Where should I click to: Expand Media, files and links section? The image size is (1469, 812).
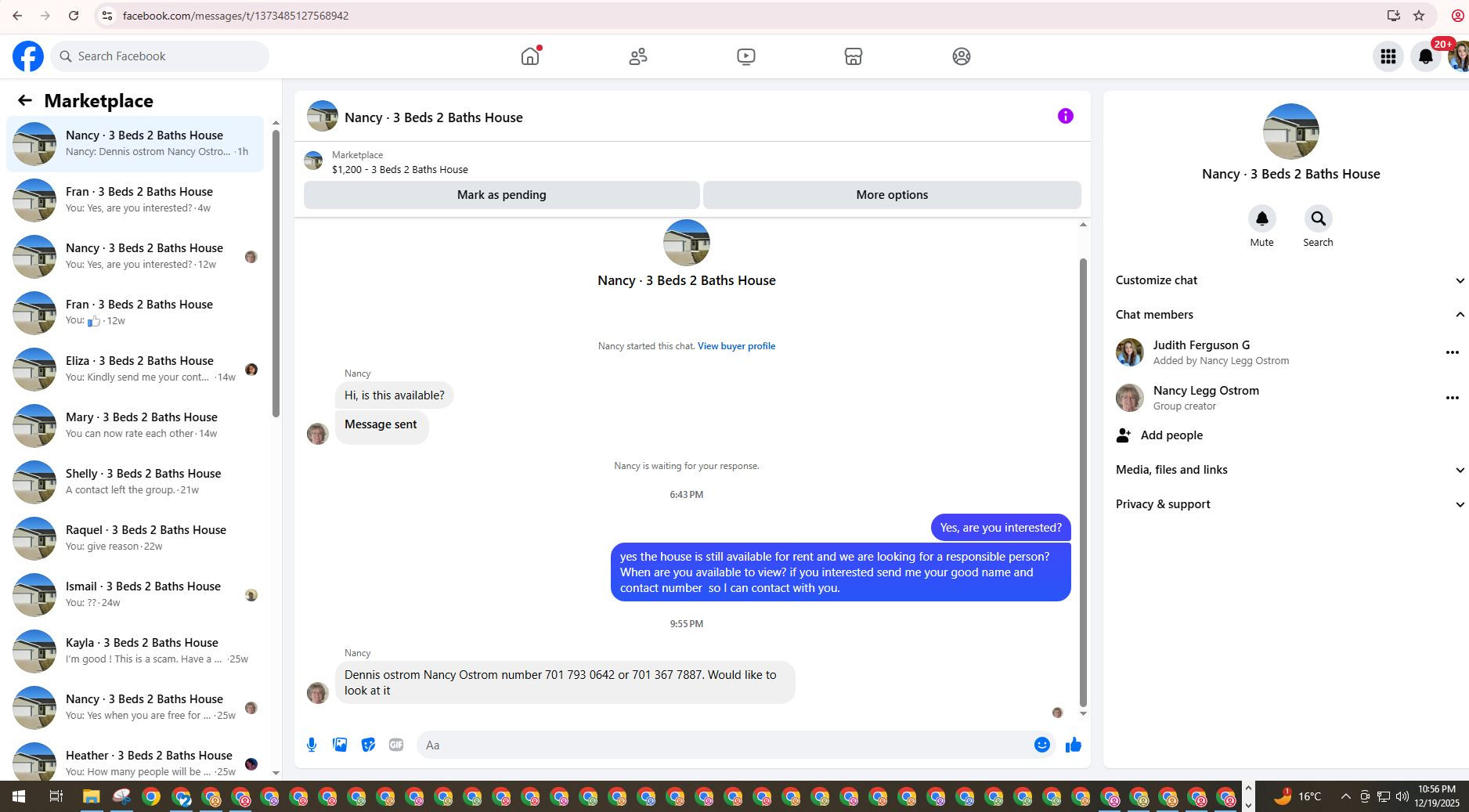(x=1289, y=470)
